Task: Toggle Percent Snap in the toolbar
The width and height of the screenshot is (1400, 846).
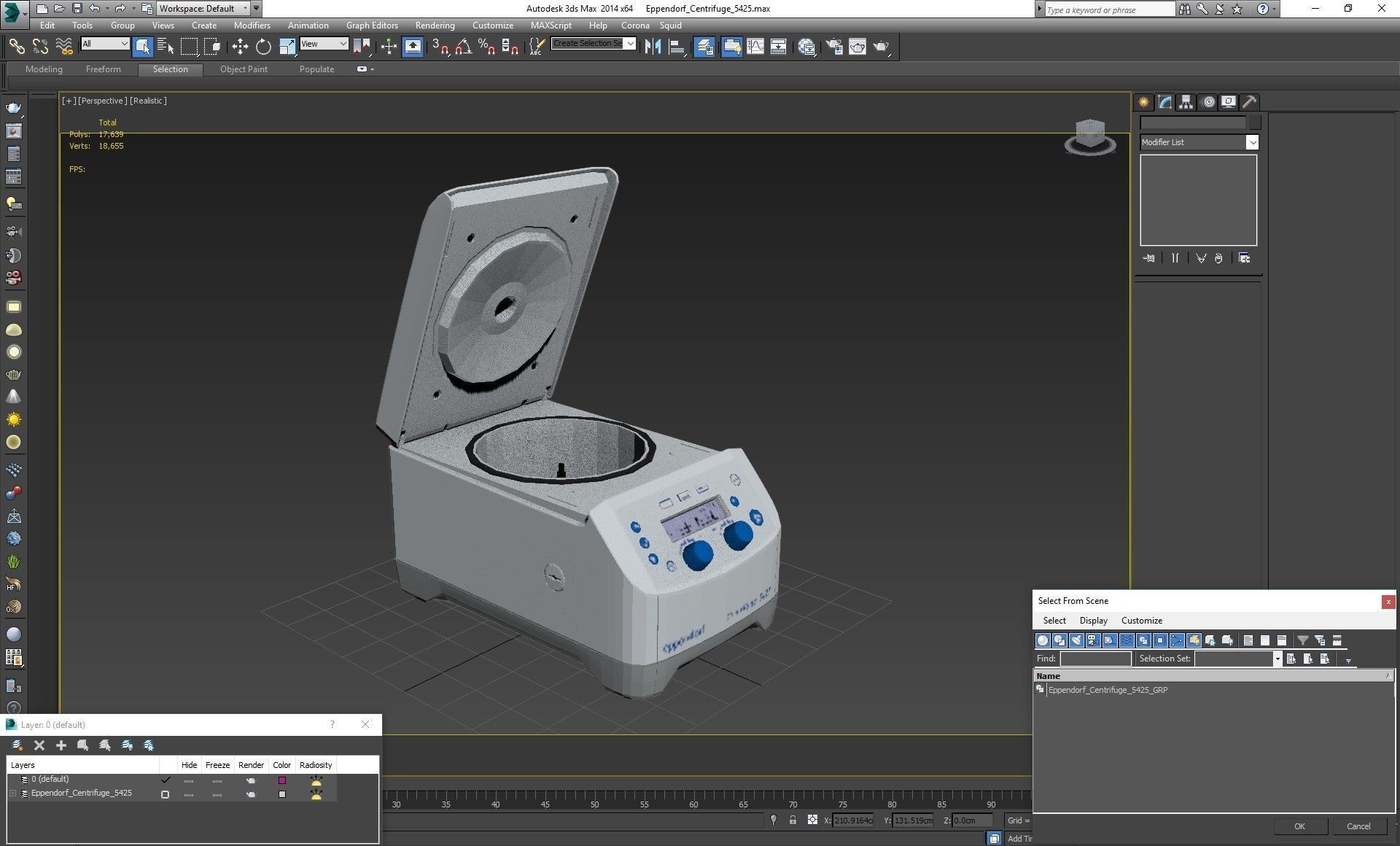Action: click(x=486, y=47)
